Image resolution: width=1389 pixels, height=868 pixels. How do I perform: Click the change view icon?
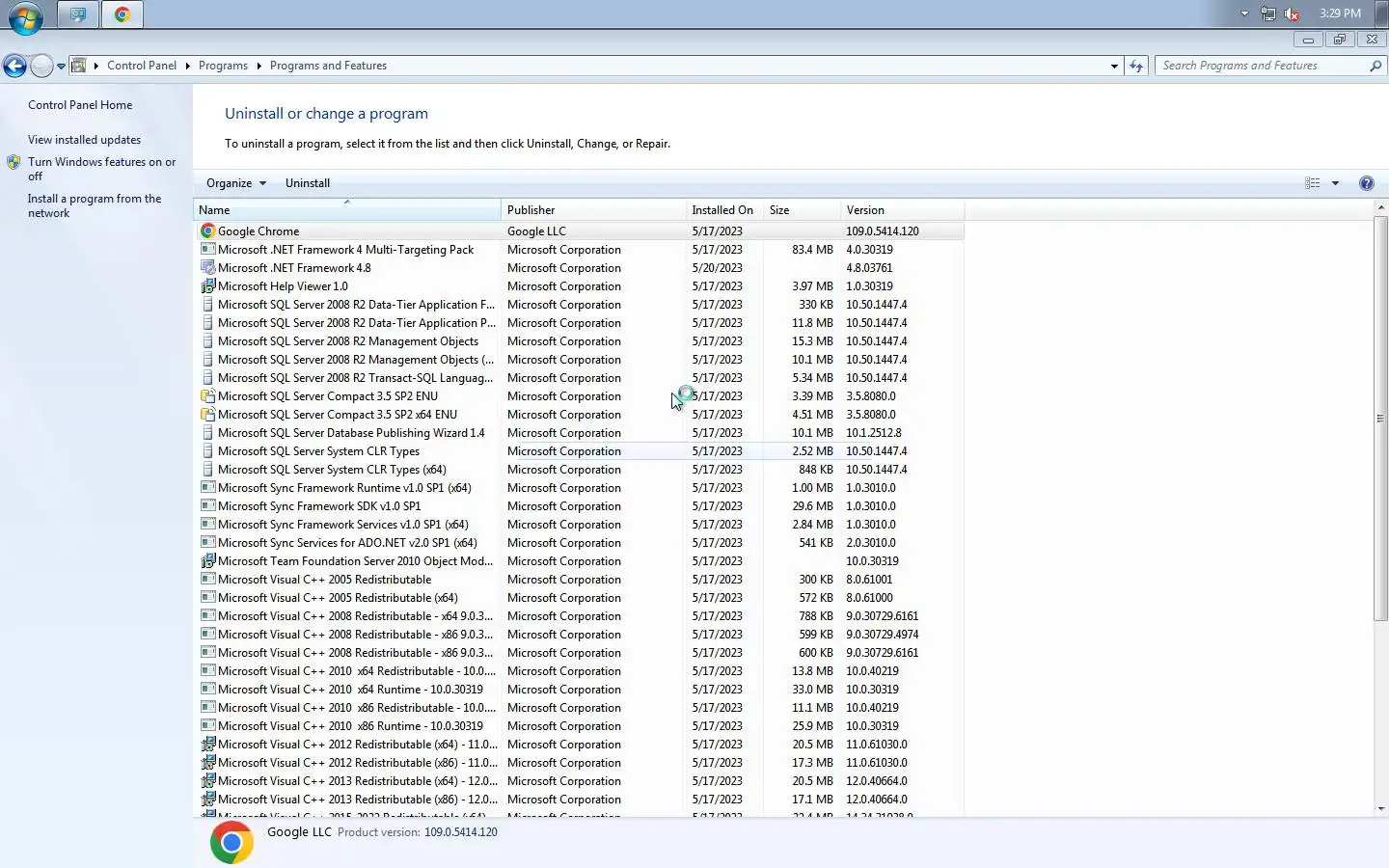[x=1313, y=183]
